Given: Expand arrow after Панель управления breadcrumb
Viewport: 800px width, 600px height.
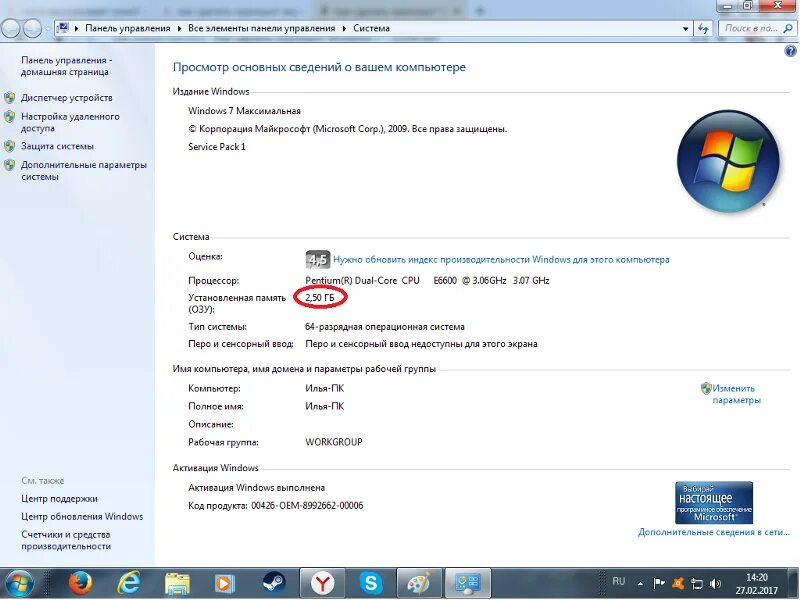Looking at the screenshot, I should point(179,29).
